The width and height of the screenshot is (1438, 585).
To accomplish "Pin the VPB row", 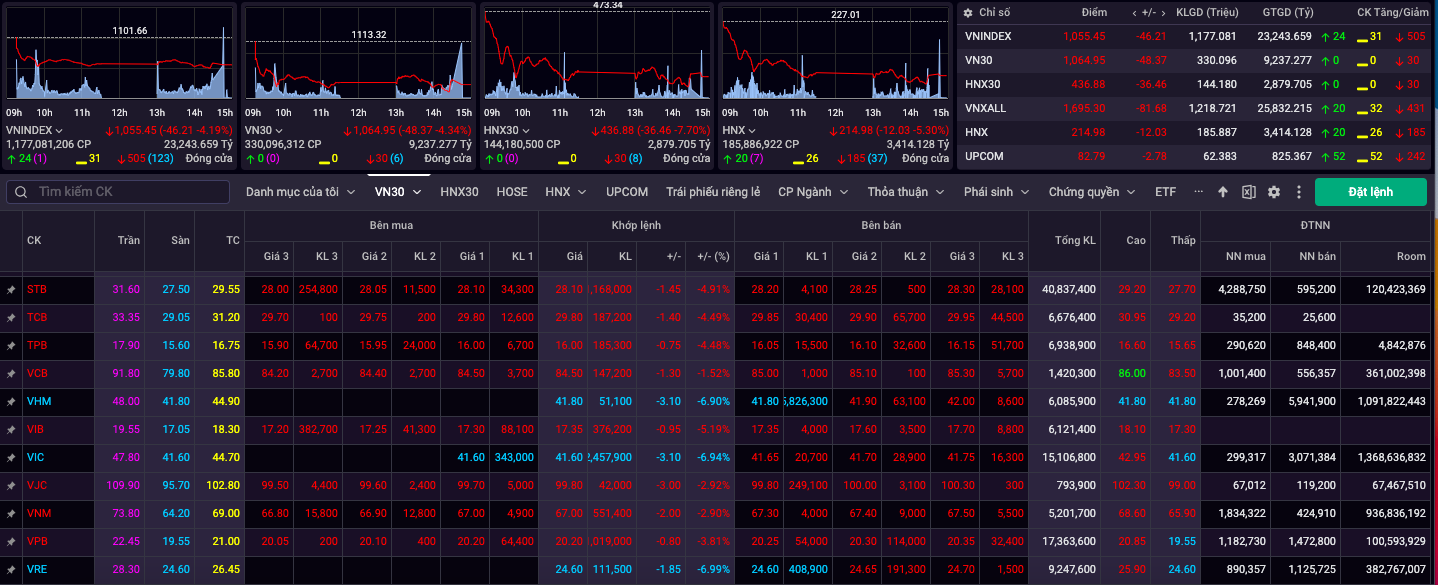I will (11, 541).
